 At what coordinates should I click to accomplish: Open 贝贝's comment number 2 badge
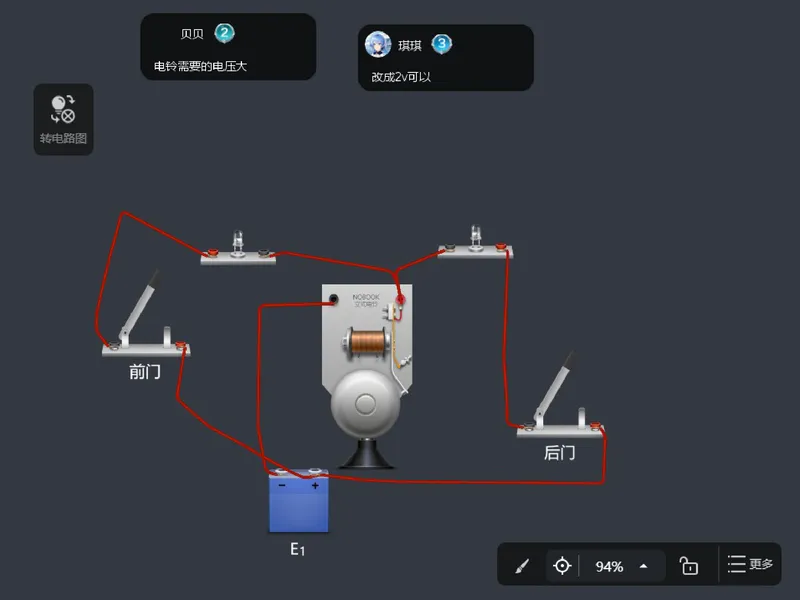(224, 33)
